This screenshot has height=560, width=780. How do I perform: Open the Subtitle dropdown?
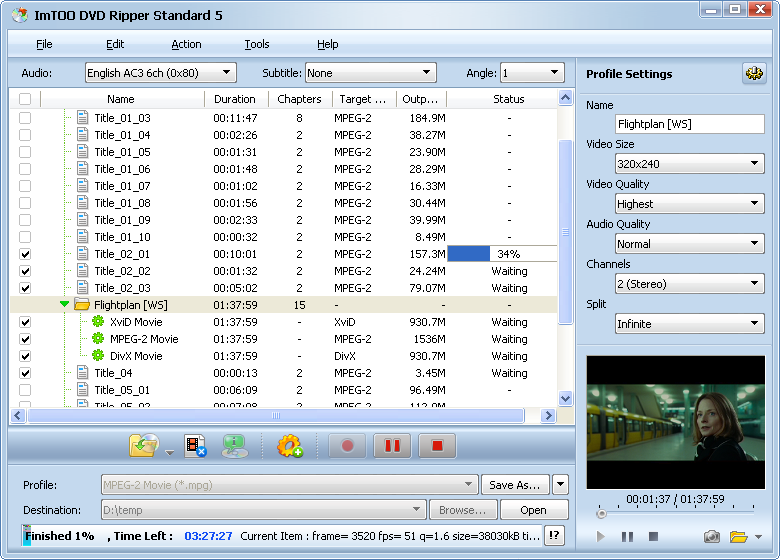[371, 73]
